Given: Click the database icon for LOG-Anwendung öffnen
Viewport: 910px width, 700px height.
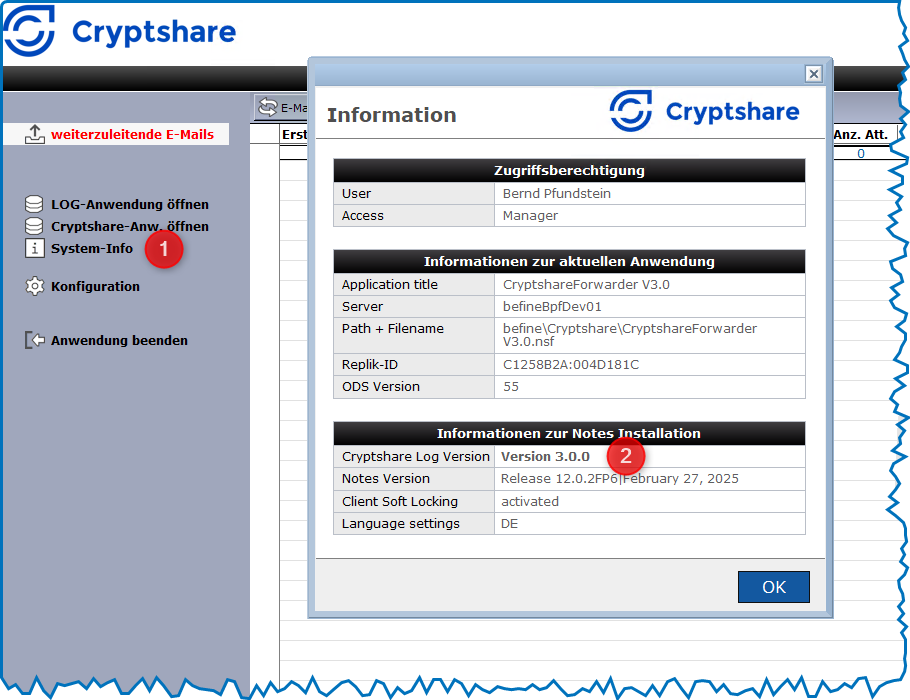Looking at the screenshot, I should coord(34,204).
